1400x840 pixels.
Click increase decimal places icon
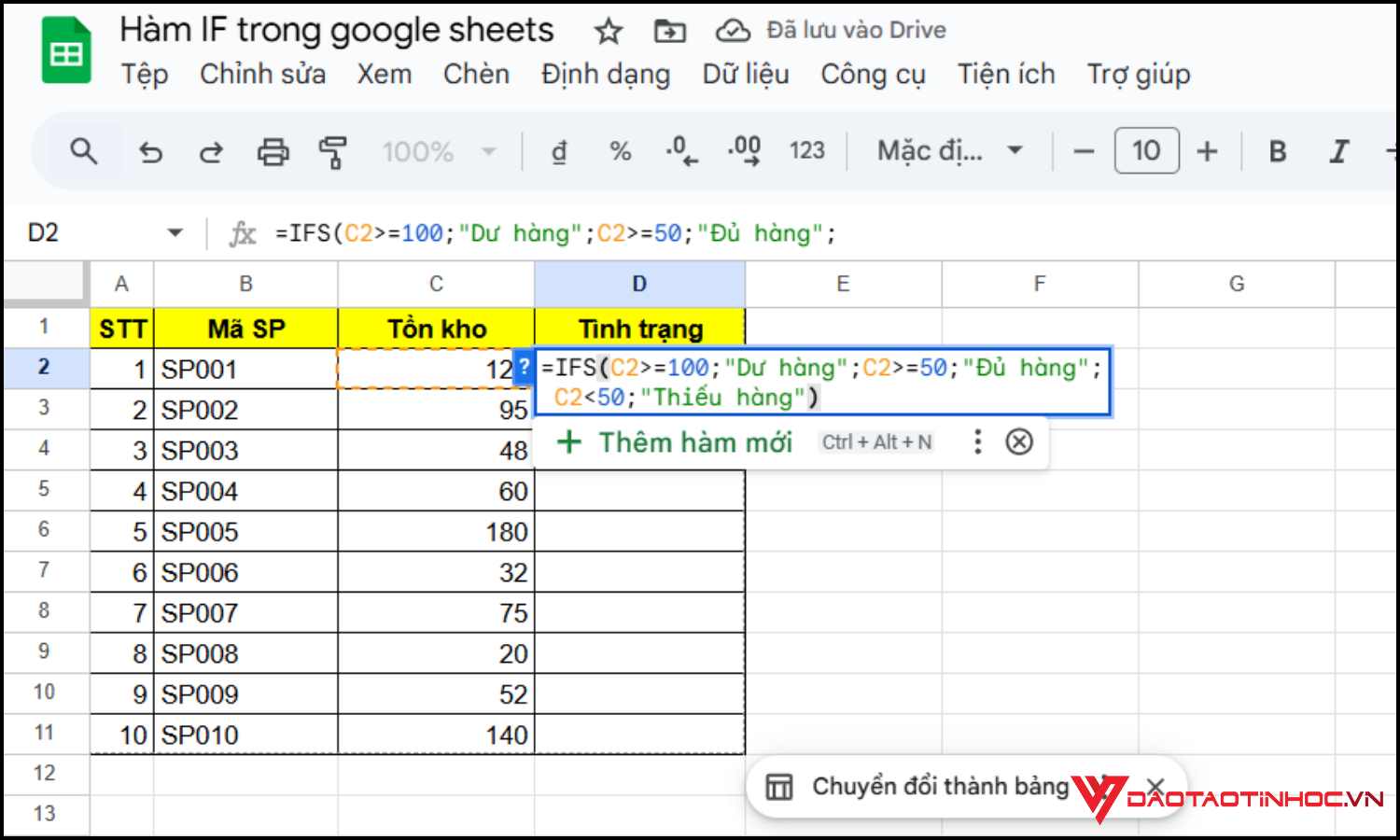744,151
